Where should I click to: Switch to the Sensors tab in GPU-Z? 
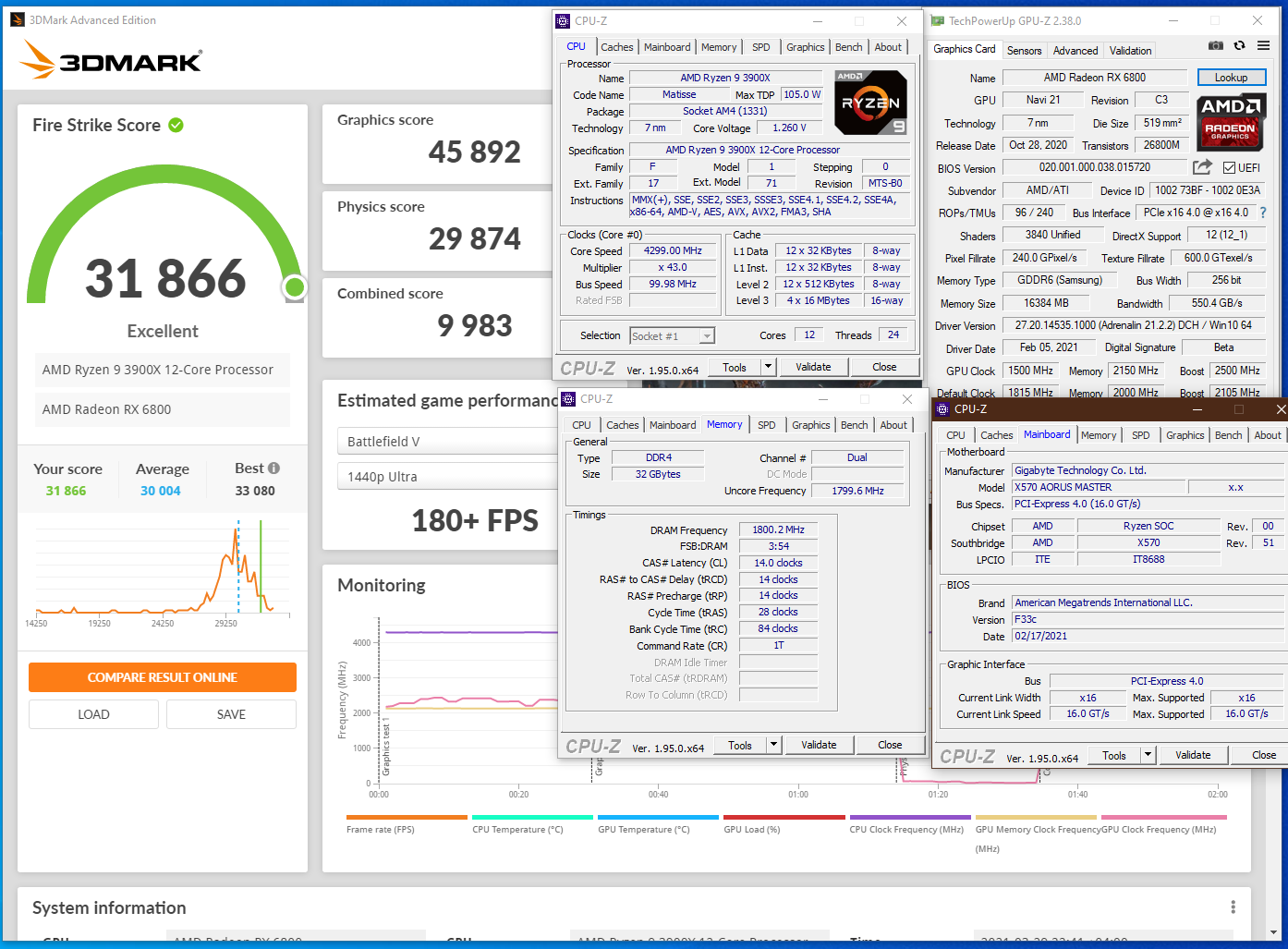click(1024, 51)
